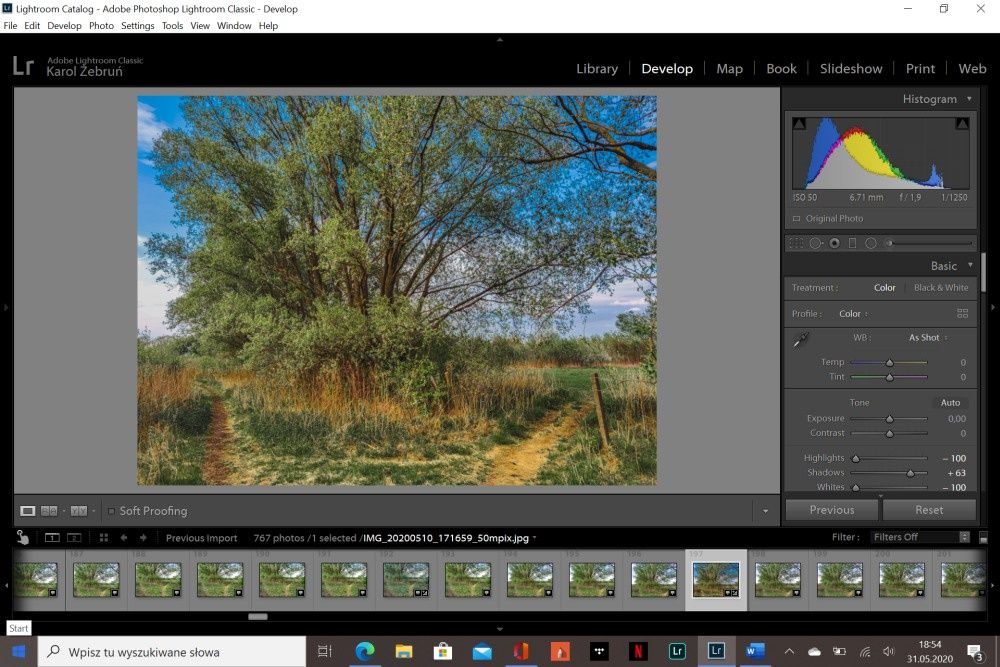The image size is (1000, 667).
Task: Switch to the Print module
Action: (x=920, y=68)
